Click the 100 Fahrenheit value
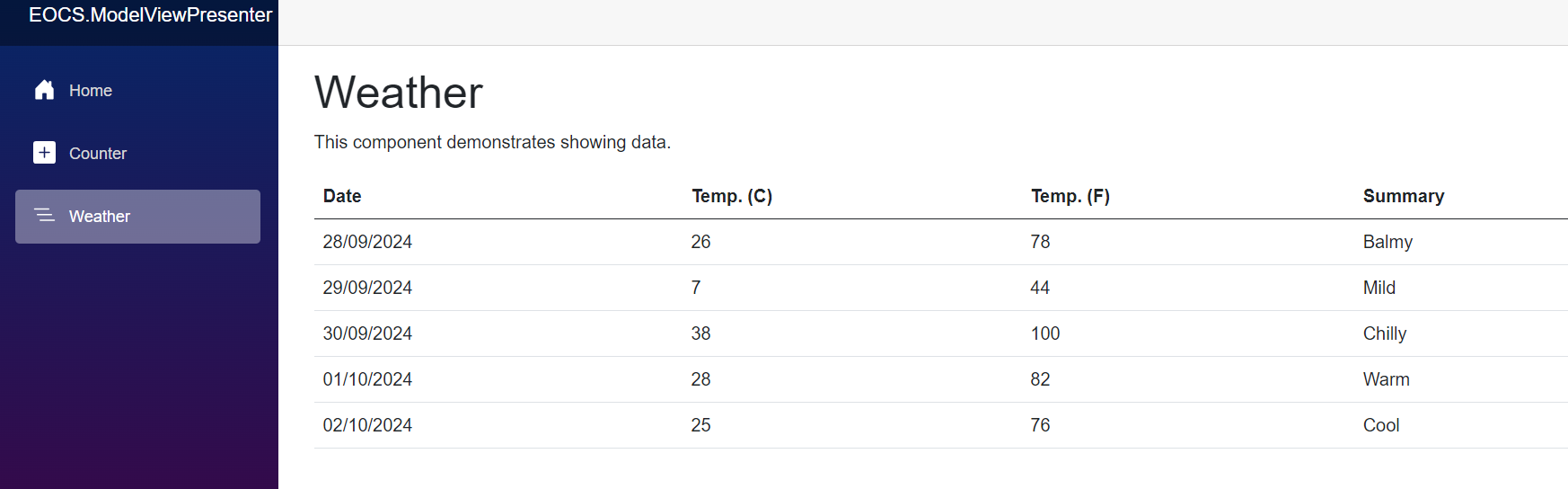The image size is (1568, 489). (1045, 333)
